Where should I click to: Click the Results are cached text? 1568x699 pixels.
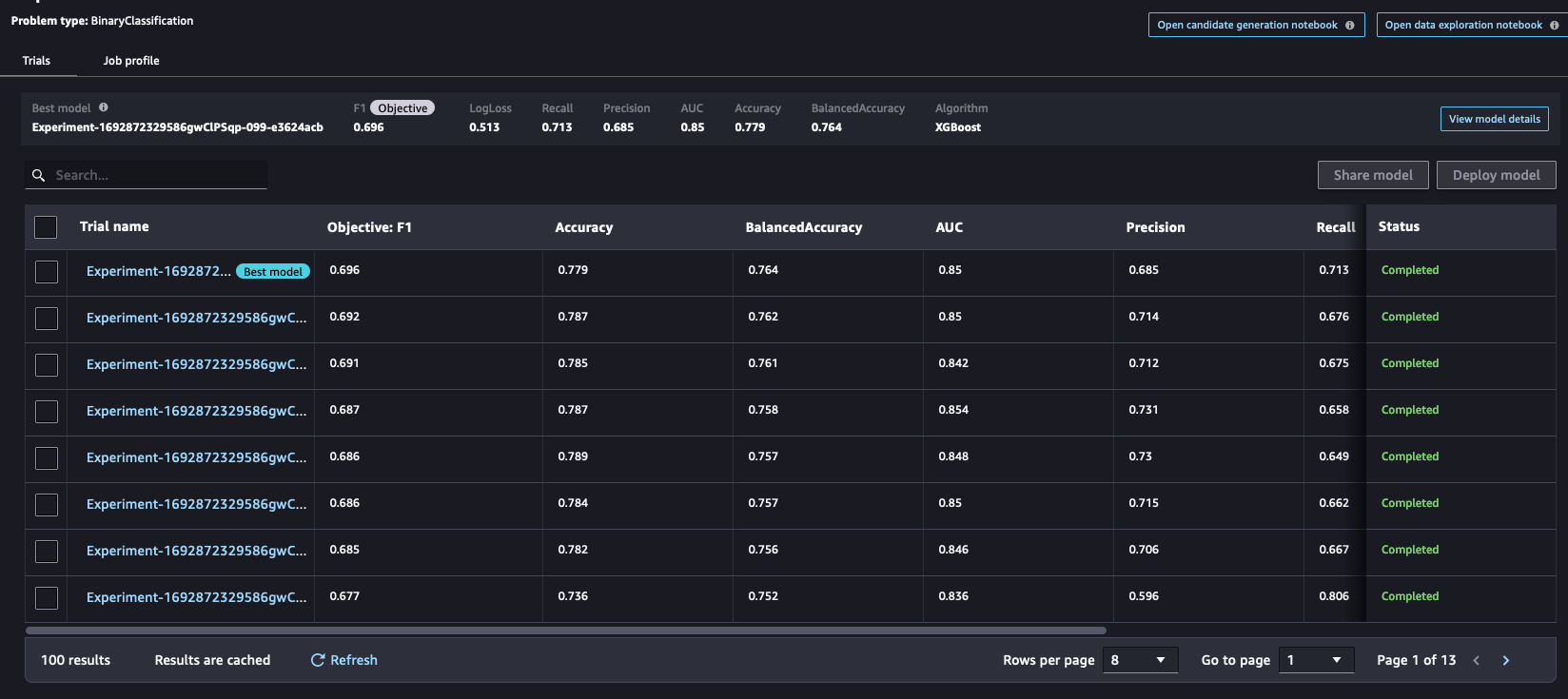[x=212, y=660]
